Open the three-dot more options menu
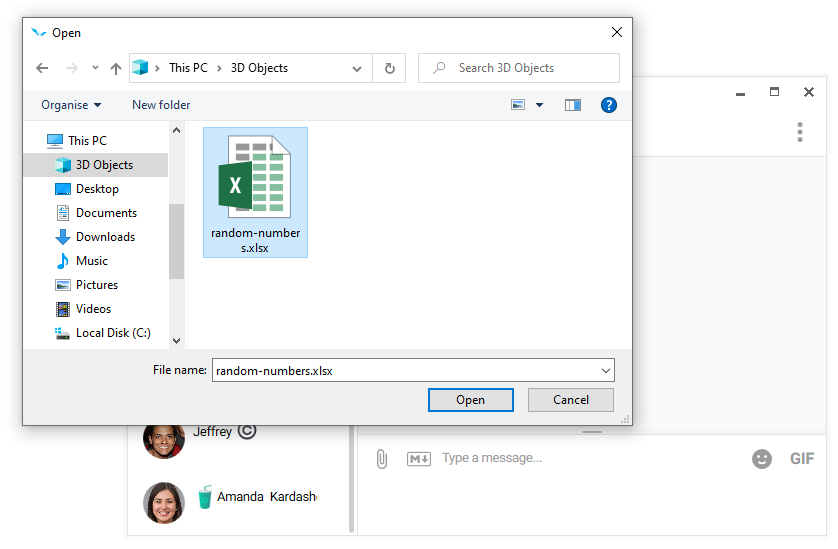The image size is (838, 549). click(x=800, y=132)
